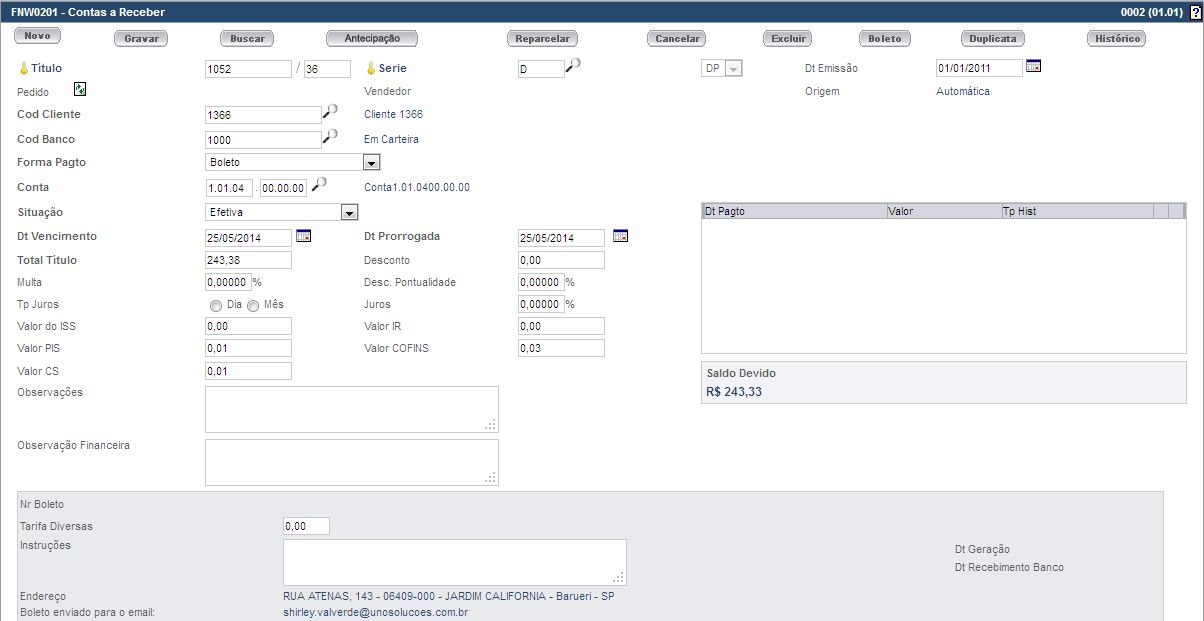Expand Forma Pagto dropdown
This screenshot has width=1204, height=621.
[x=371, y=162]
